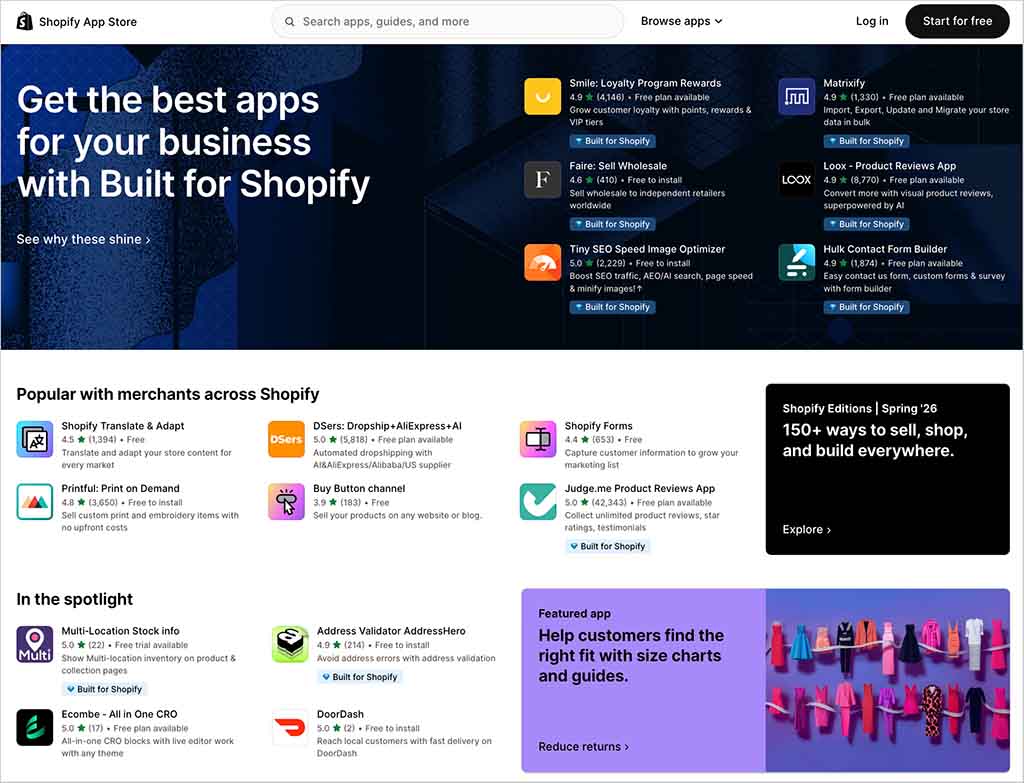This screenshot has width=1024, height=783.
Task: Click Built for Shopify badge under Faire
Action: click(x=612, y=224)
